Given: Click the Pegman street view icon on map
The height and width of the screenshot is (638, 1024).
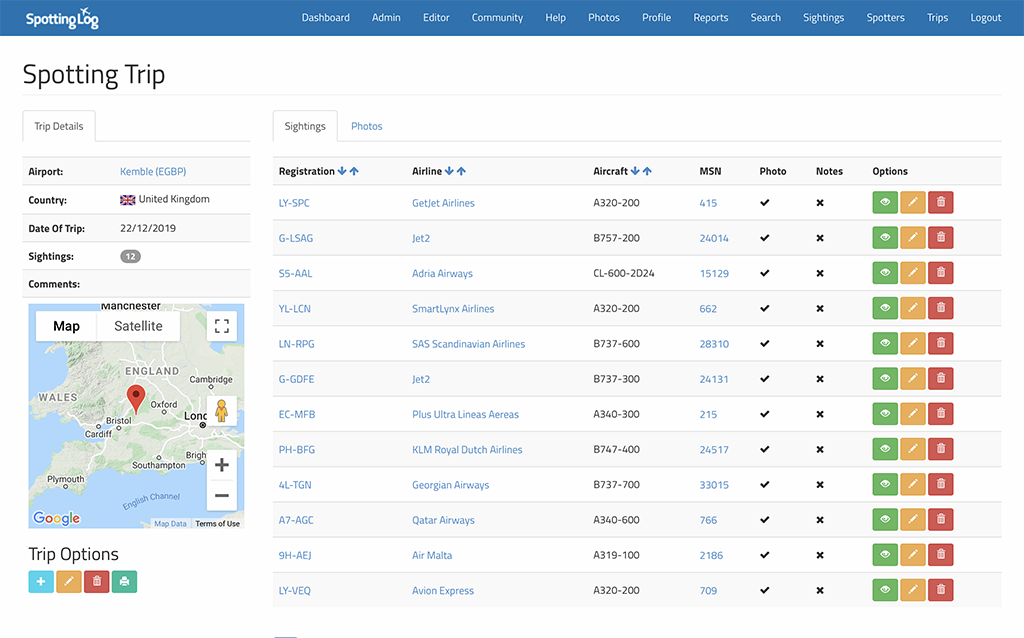Looking at the screenshot, I should [x=222, y=411].
